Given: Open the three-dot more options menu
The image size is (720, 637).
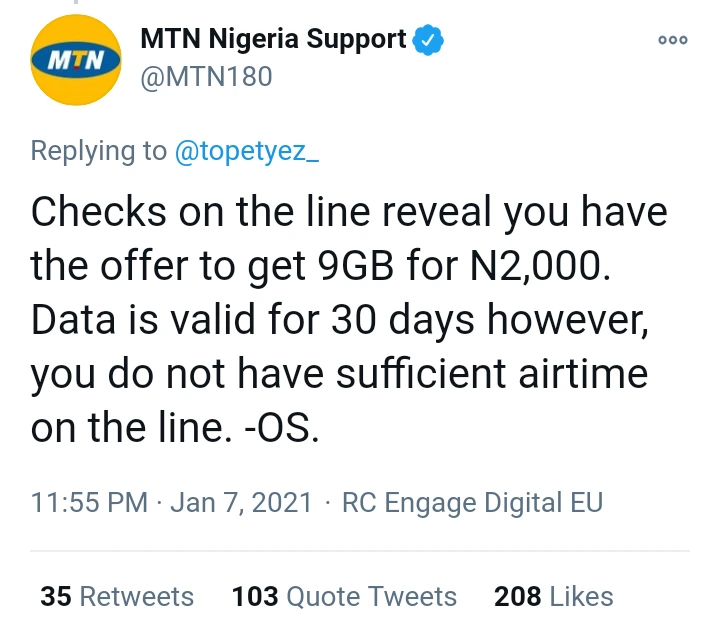Looking at the screenshot, I should pos(672,40).
